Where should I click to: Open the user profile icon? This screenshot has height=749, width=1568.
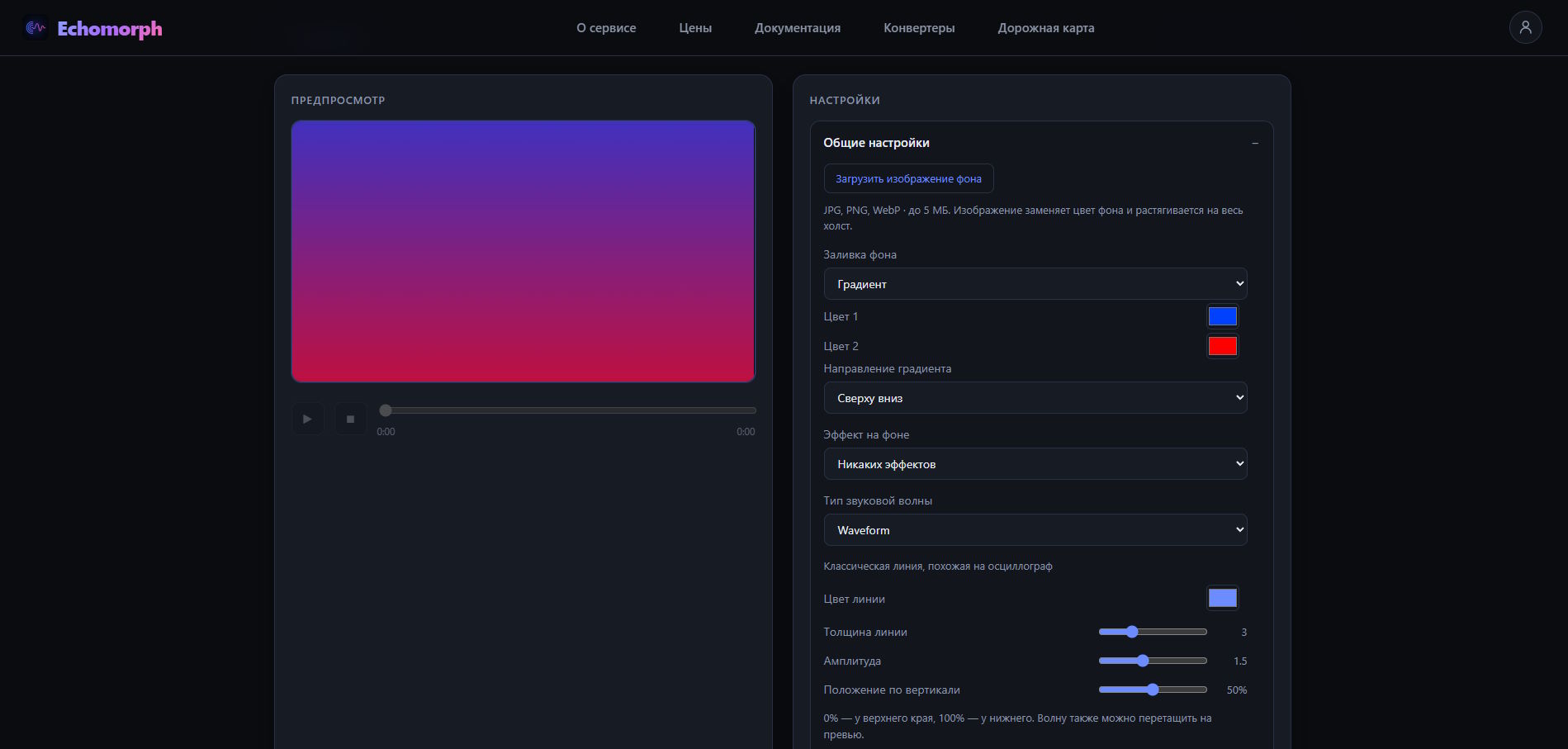(1525, 27)
